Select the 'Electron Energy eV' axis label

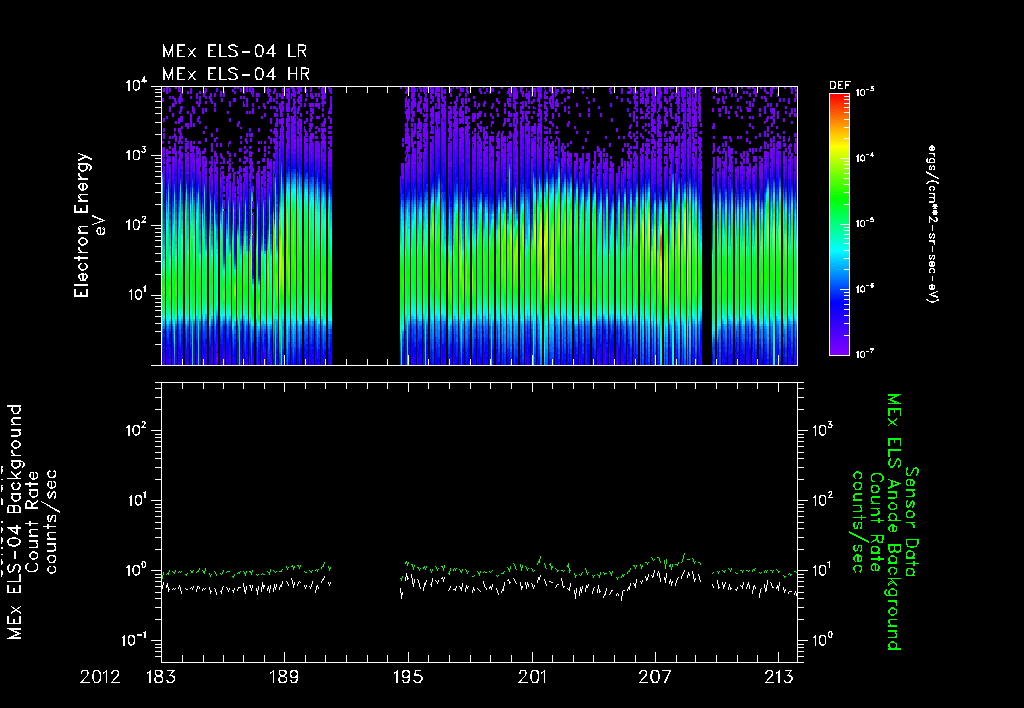click(x=89, y=225)
